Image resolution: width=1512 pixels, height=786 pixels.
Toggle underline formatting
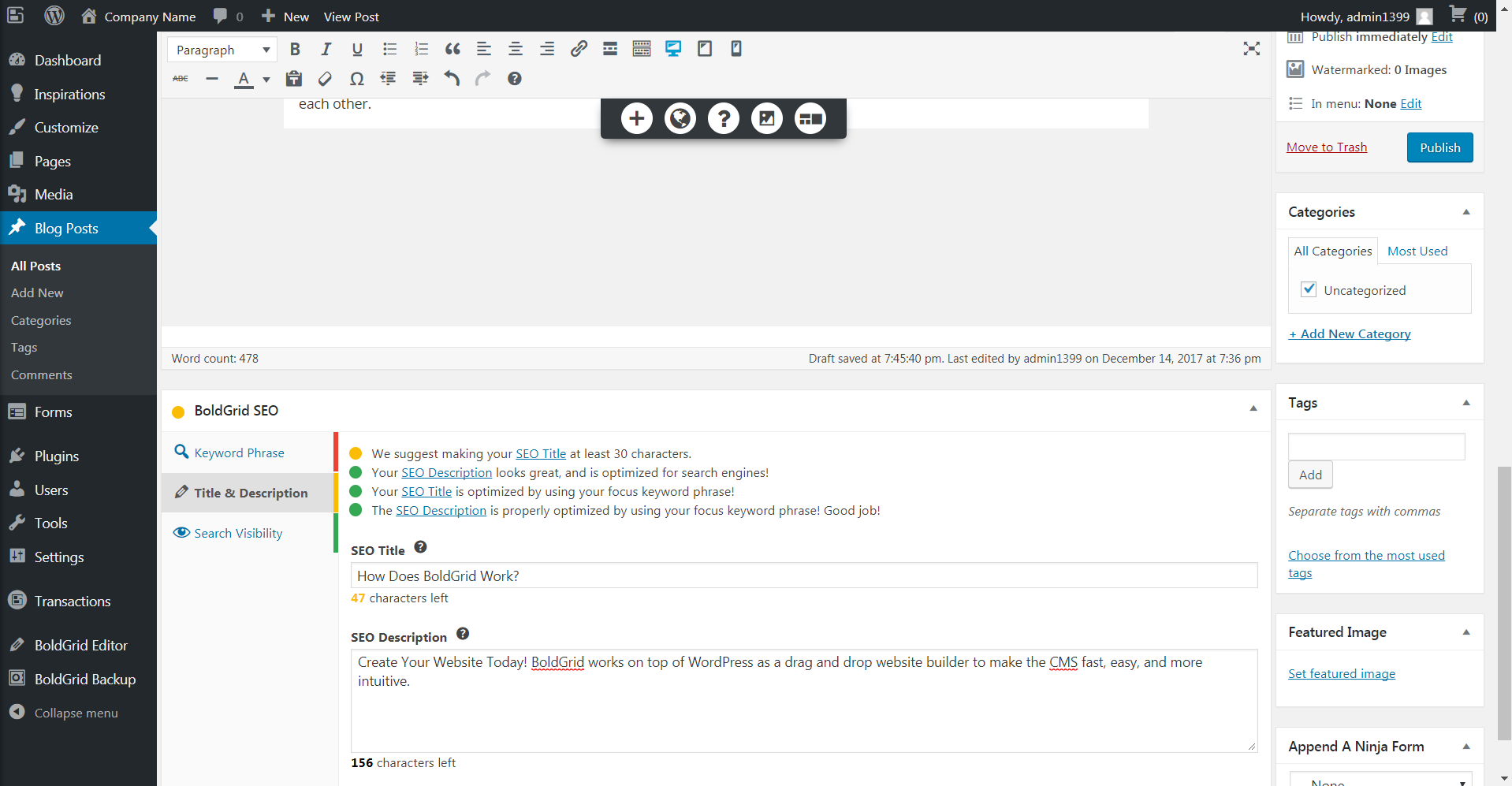[x=357, y=49]
